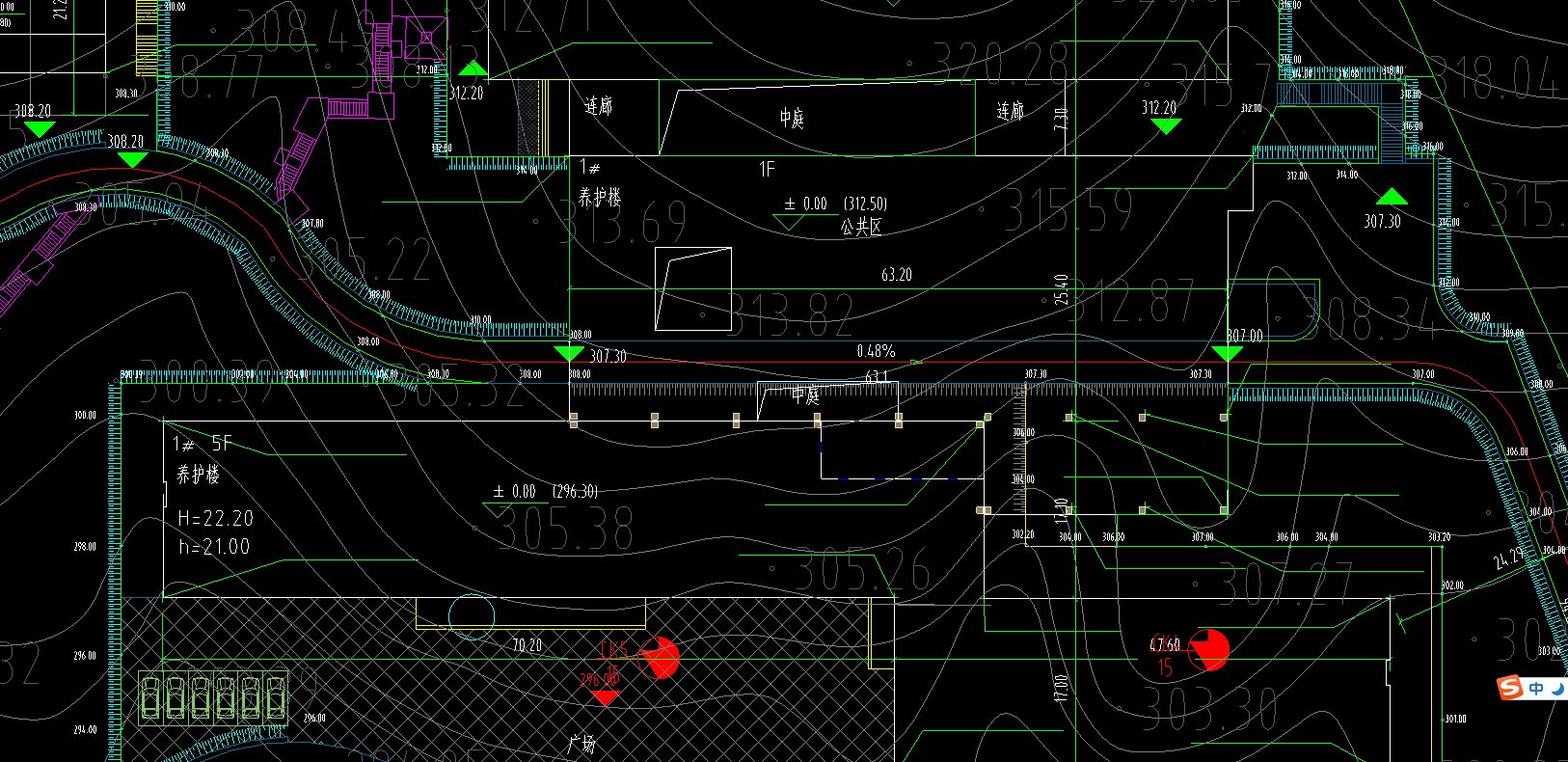The image size is (1568, 762).
Task: Select the red drill-hole marker beside 47.60
Action: 1210,649
